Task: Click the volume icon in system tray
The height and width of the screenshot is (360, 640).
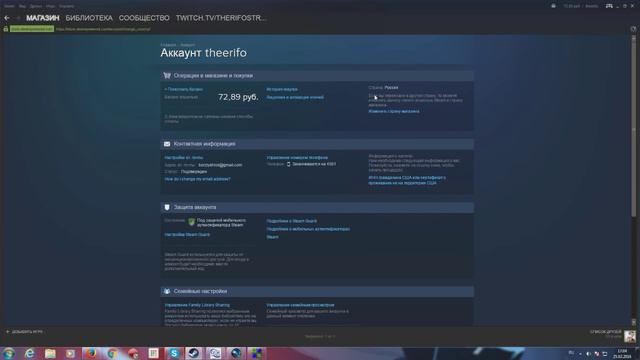Action: click(588, 354)
